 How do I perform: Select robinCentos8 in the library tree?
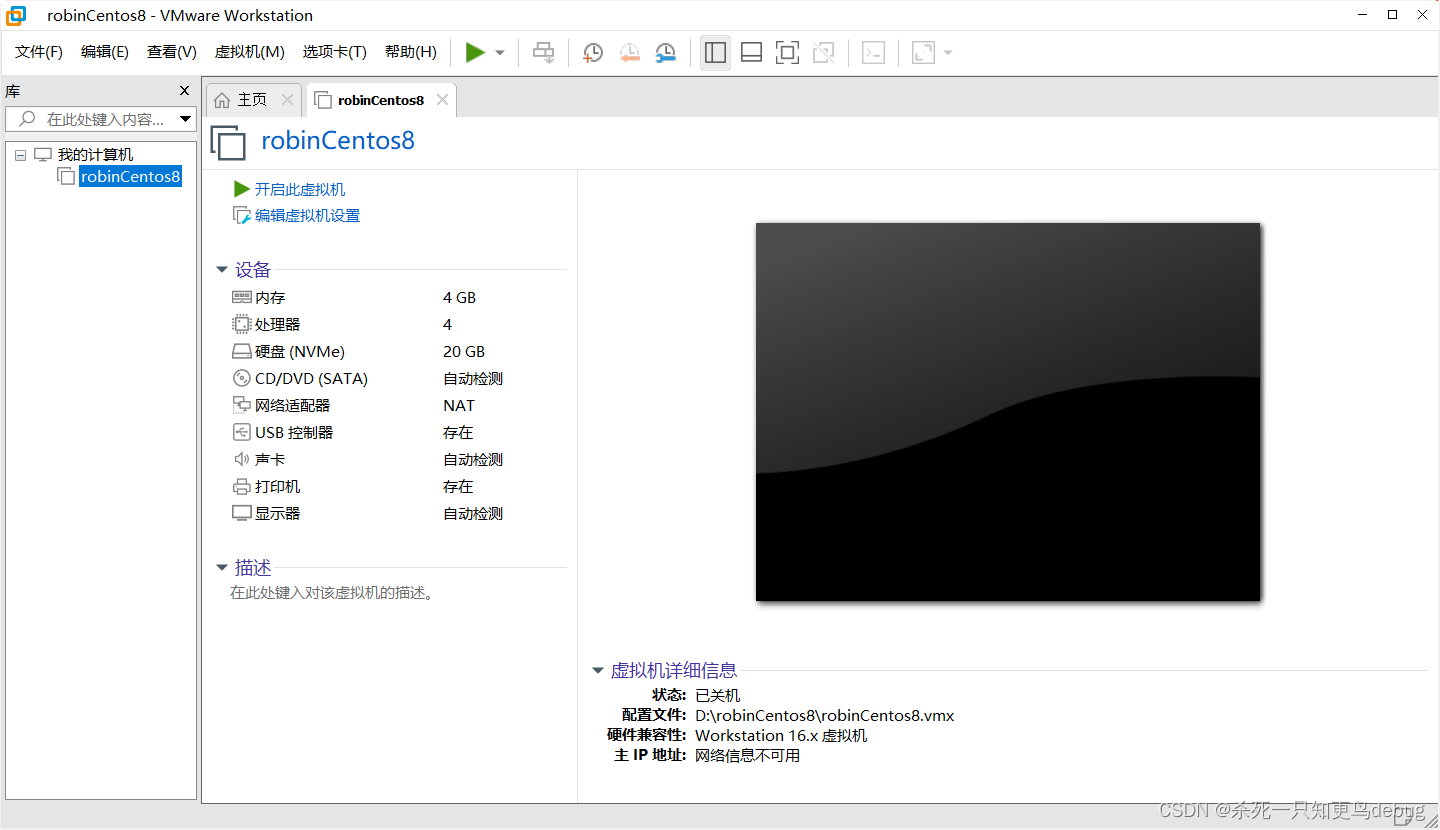[x=131, y=177]
